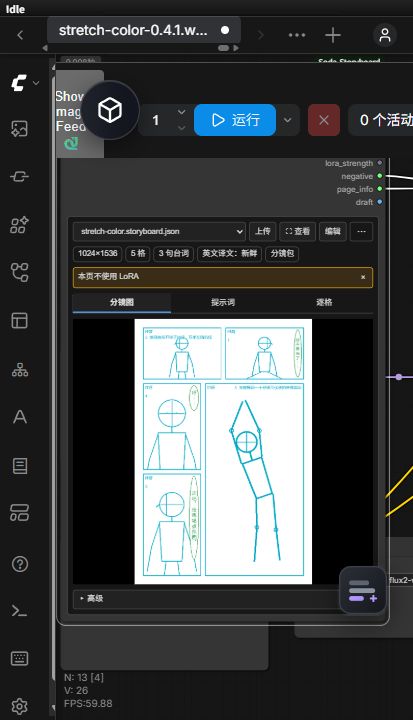Click the 3 句台词 chip
This screenshot has height=720, width=413.
click(174, 253)
